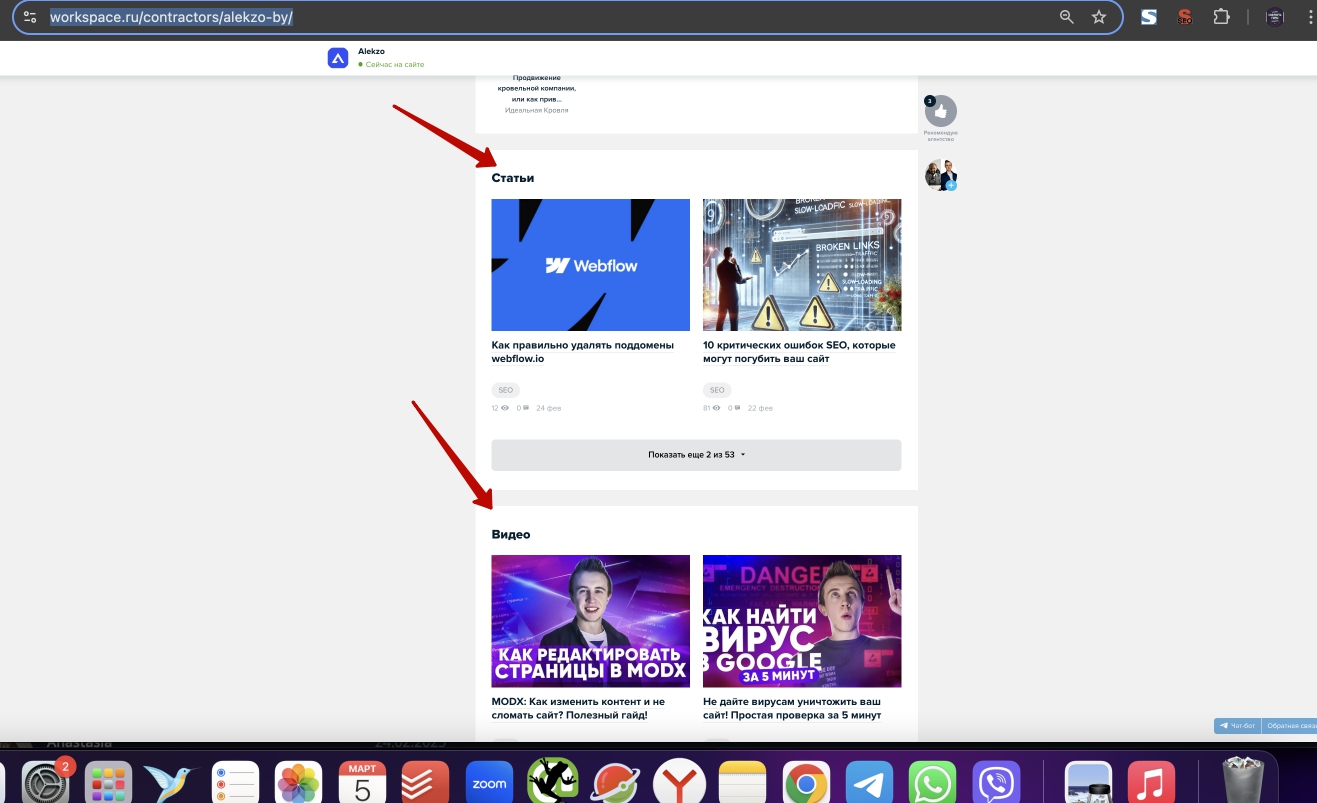Open the Chrome profile avatar menu
The image size is (1317, 803).
click(1274, 17)
